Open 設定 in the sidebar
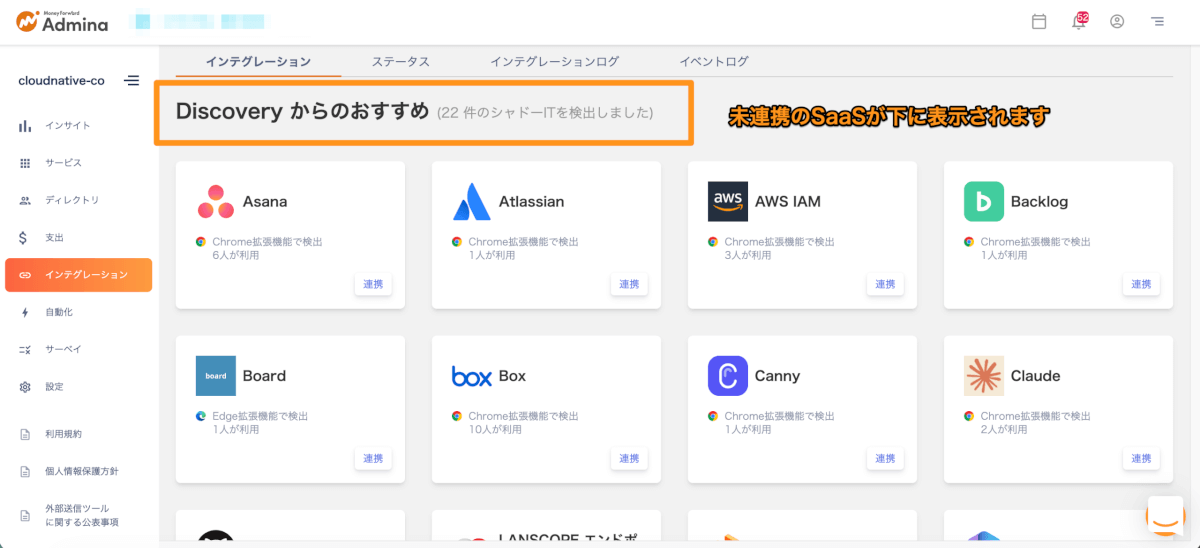 78,387
